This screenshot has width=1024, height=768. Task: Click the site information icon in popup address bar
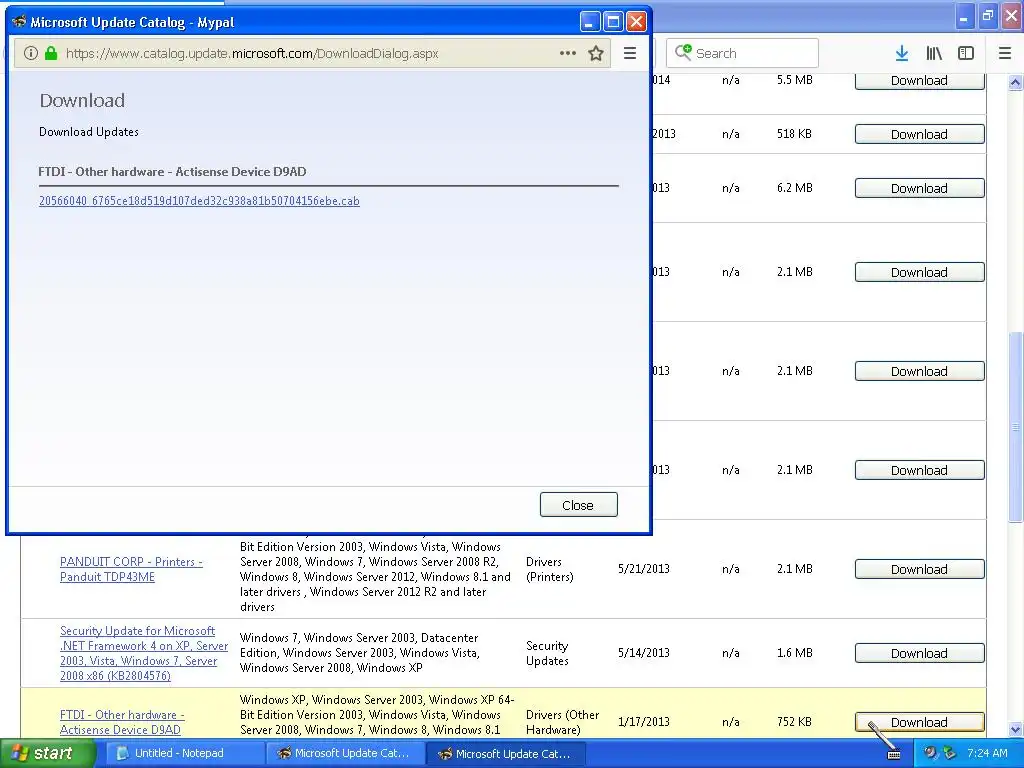point(31,54)
